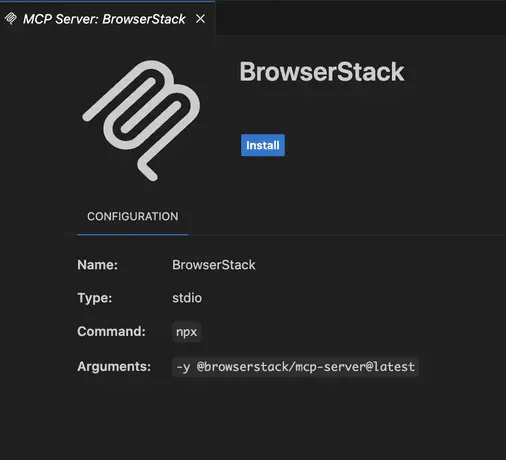Click the large MCP server logo
The image size is (506, 460).
(141, 121)
